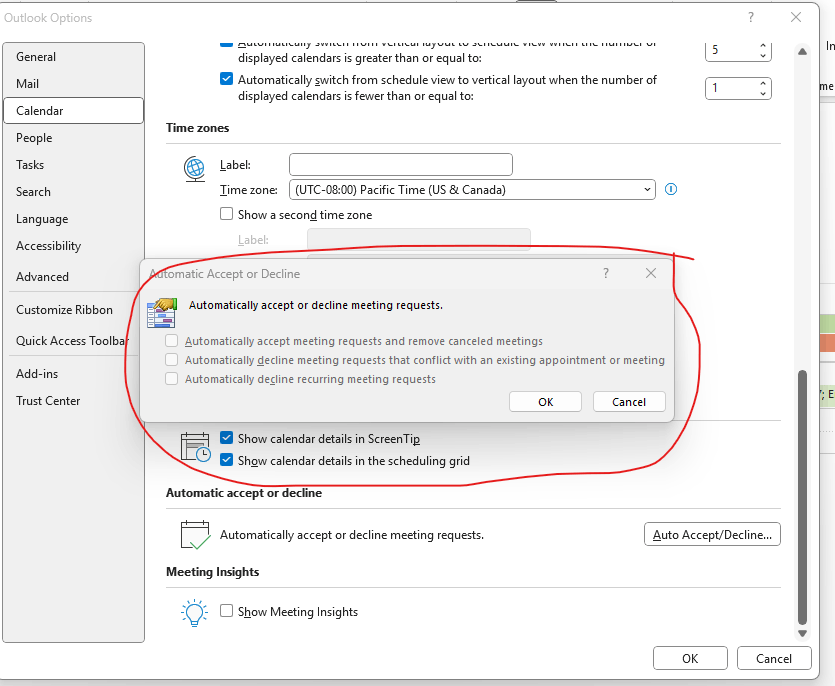Click the schedule view number field showing 5
The width and height of the screenshot is (835, 686).
coord(732,50)
